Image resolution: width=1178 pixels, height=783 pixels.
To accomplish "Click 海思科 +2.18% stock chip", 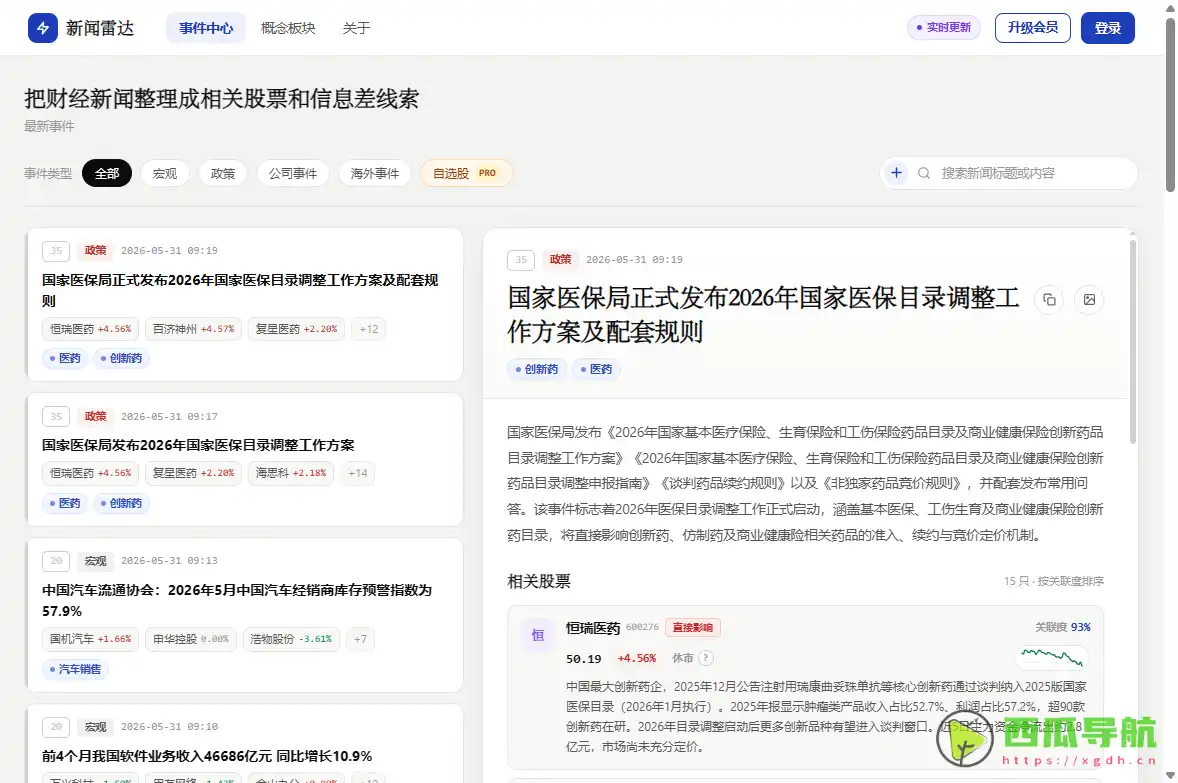I will click(291, 473).
